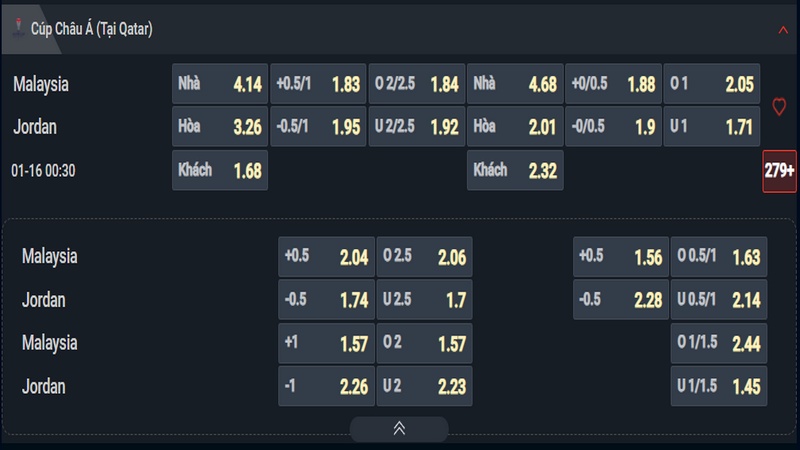Pick Malaysia +1 at 1.57
The width and height of the screenshot is (800, 450).
click(326, 343)
